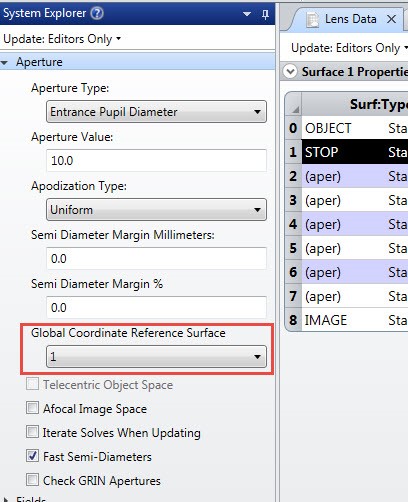Click the Lens Data tab icon

[312, 19]
